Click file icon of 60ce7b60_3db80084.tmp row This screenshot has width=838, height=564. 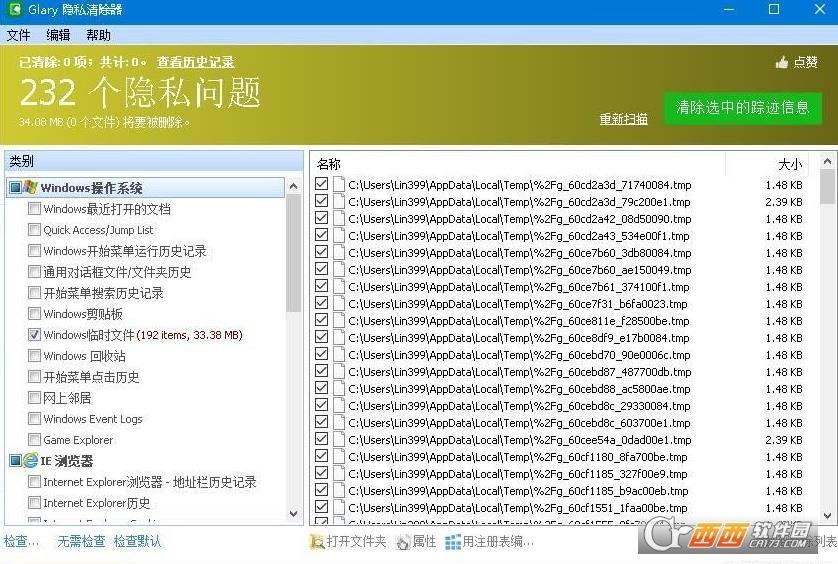point(338,252)
